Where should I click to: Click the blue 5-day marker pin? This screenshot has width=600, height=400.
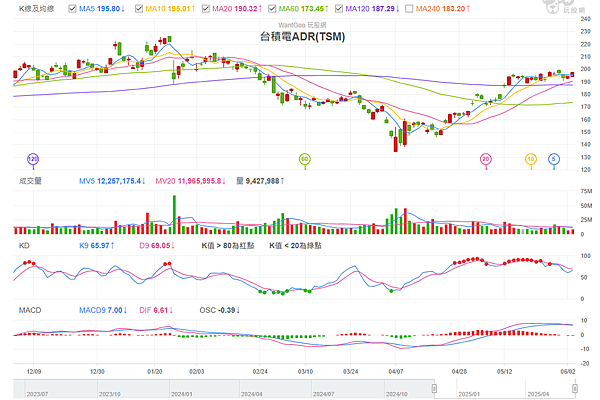tap(554, 159)
